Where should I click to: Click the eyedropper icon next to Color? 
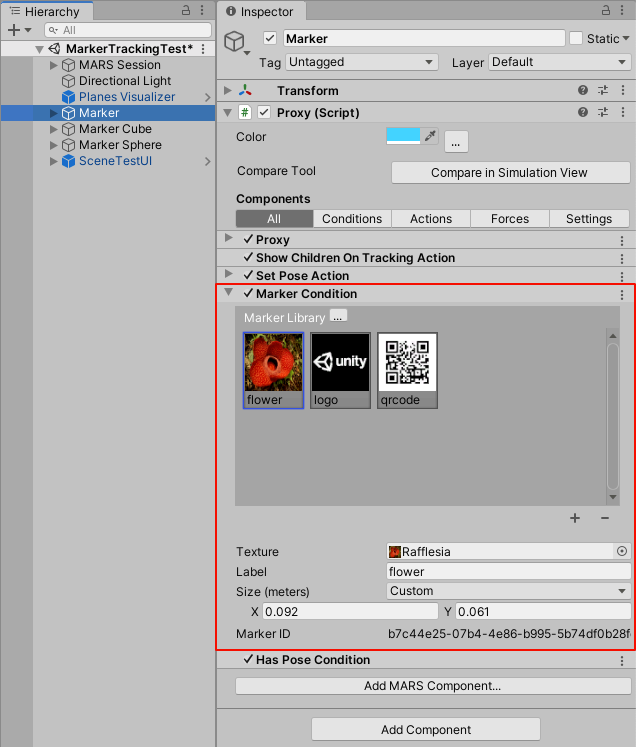click(431, 136)
